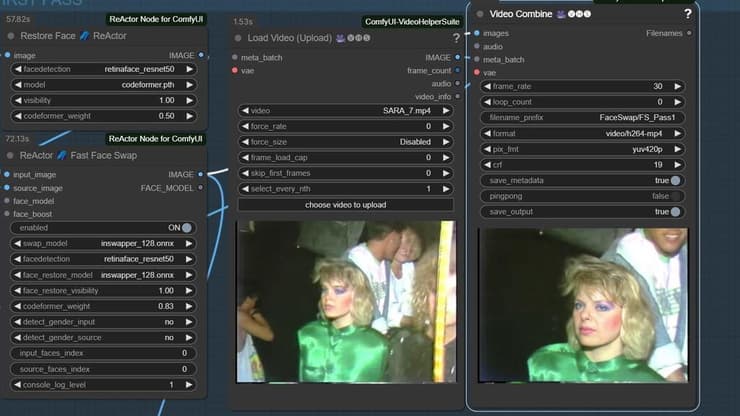Image resolution: width=740 pixels, height=416 pixels.
Task: Open pix_fmt yuv420p selector
Action: [x=582, y=149]
